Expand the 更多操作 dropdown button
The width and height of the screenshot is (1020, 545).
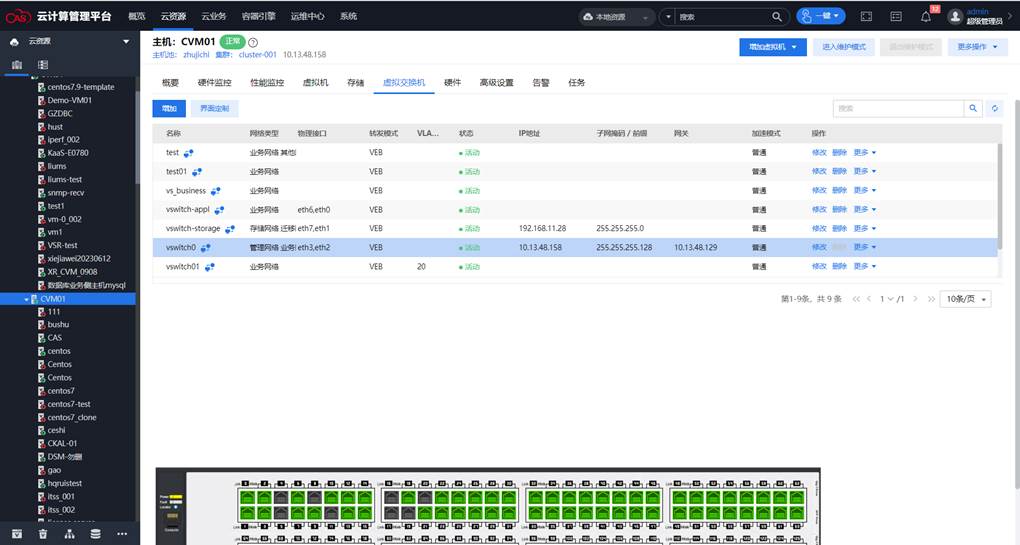coord(975,47)
